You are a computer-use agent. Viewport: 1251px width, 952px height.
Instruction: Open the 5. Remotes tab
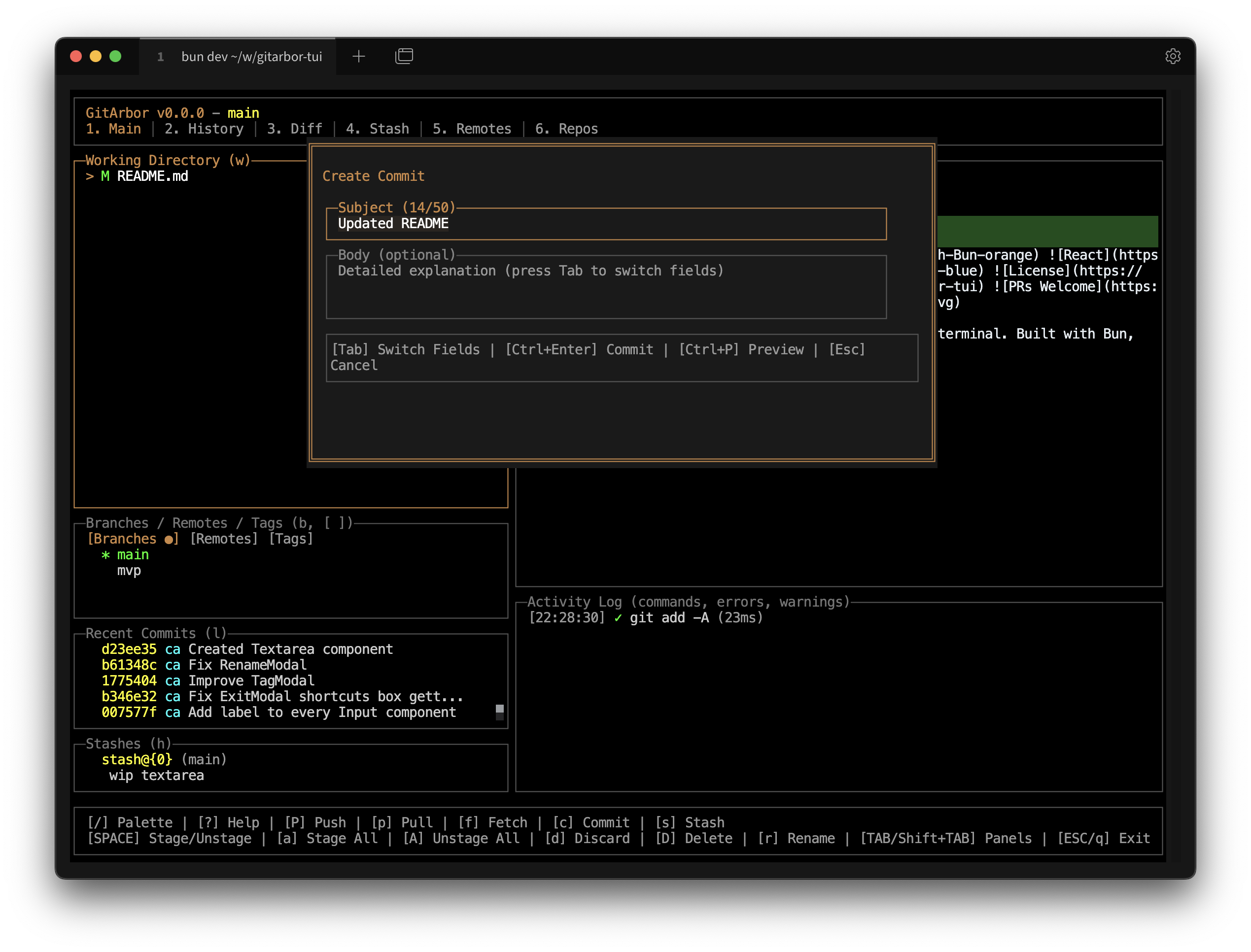[472, 129]
